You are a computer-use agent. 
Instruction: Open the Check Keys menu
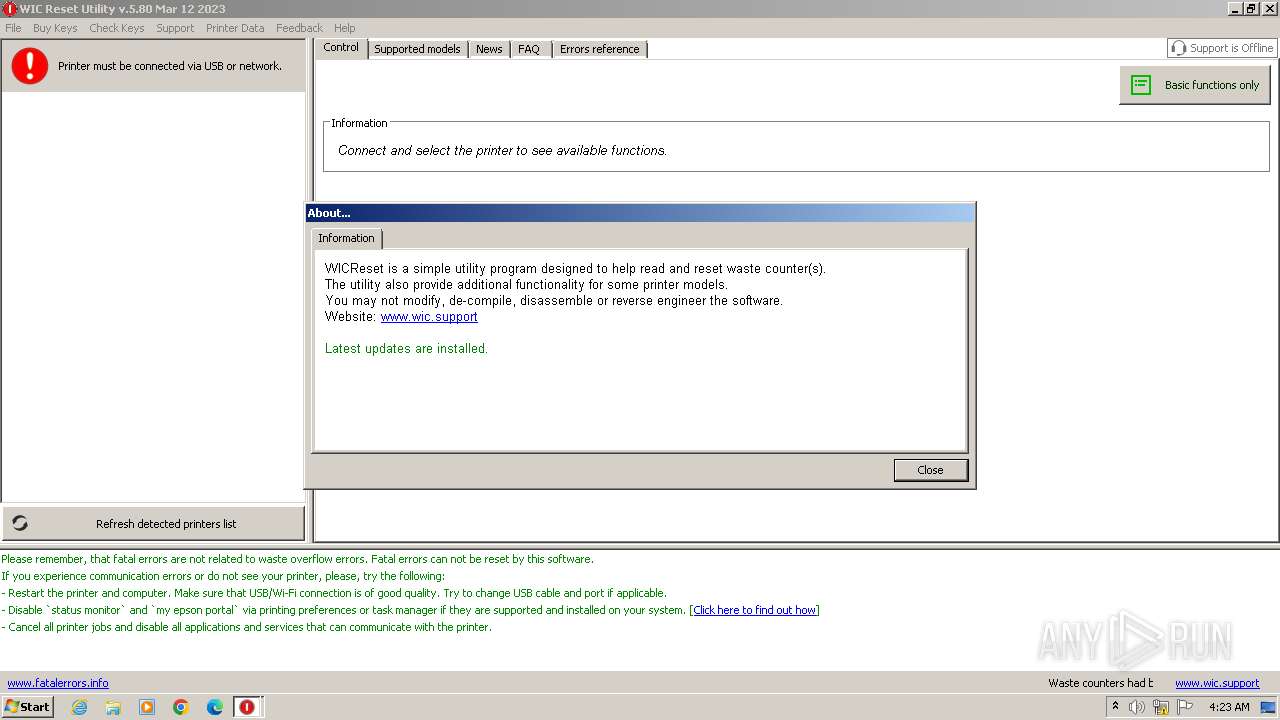[117, 28]
